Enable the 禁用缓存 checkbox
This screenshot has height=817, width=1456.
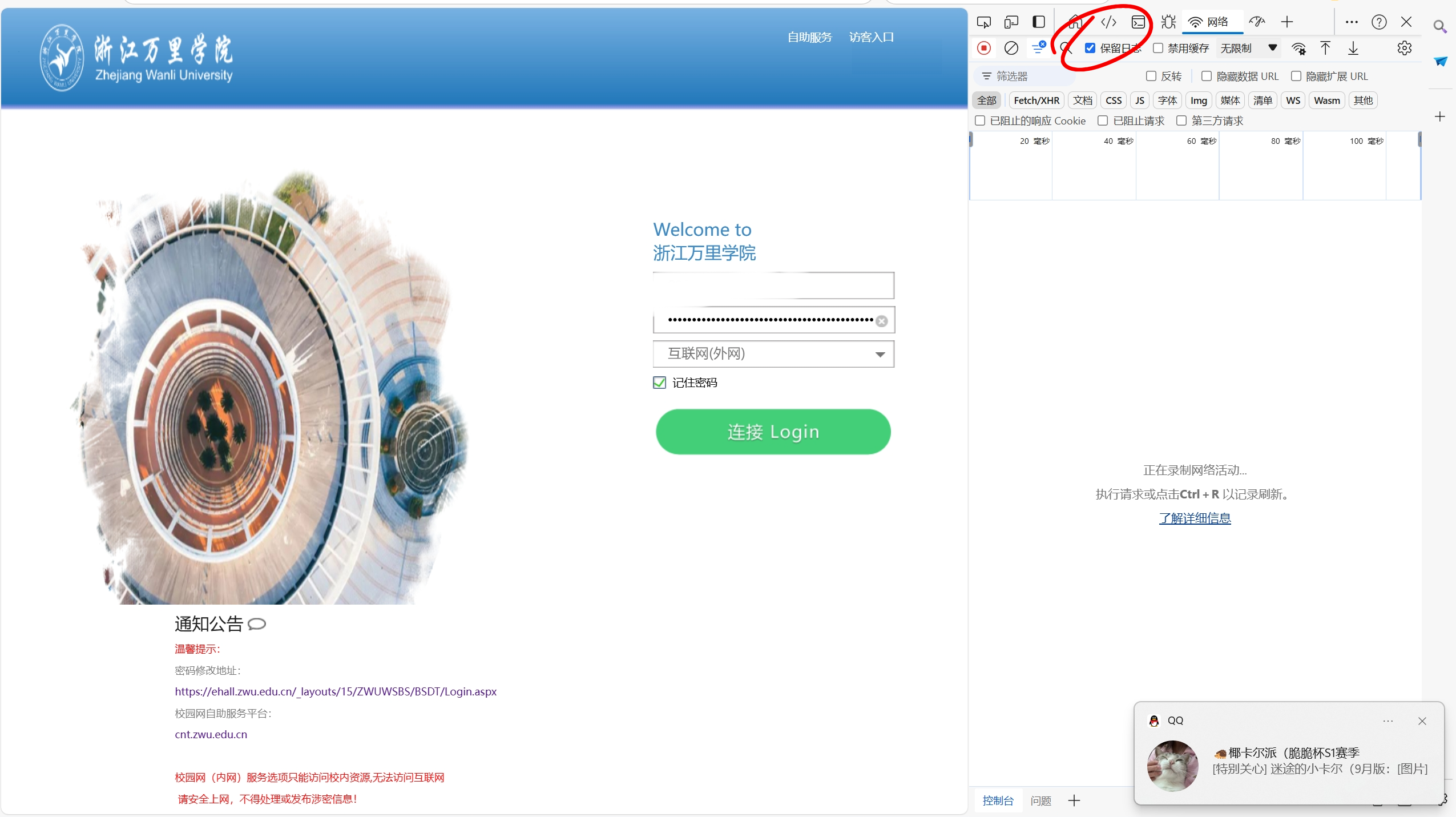(x=1158, y=48)
